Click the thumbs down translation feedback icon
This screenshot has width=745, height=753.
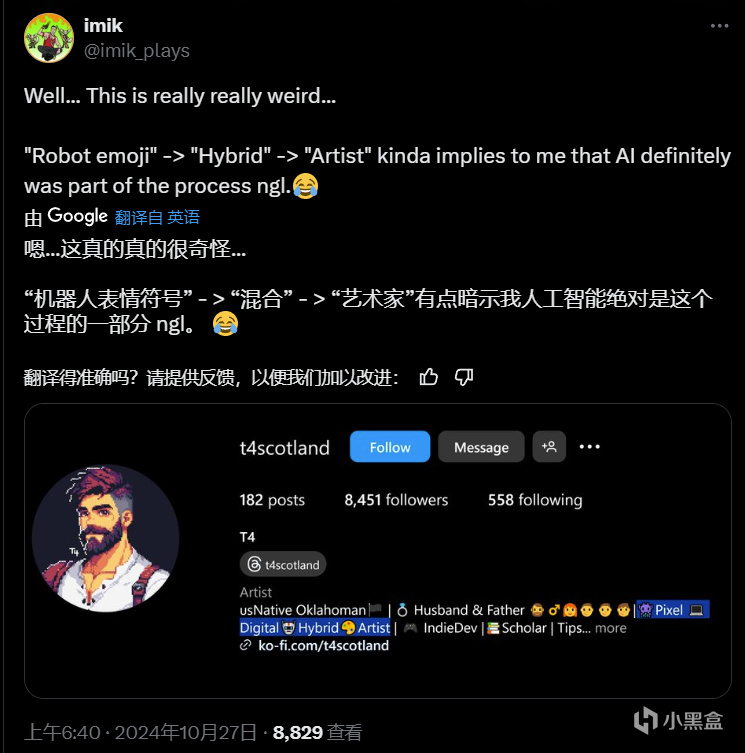tap(464, 377)
